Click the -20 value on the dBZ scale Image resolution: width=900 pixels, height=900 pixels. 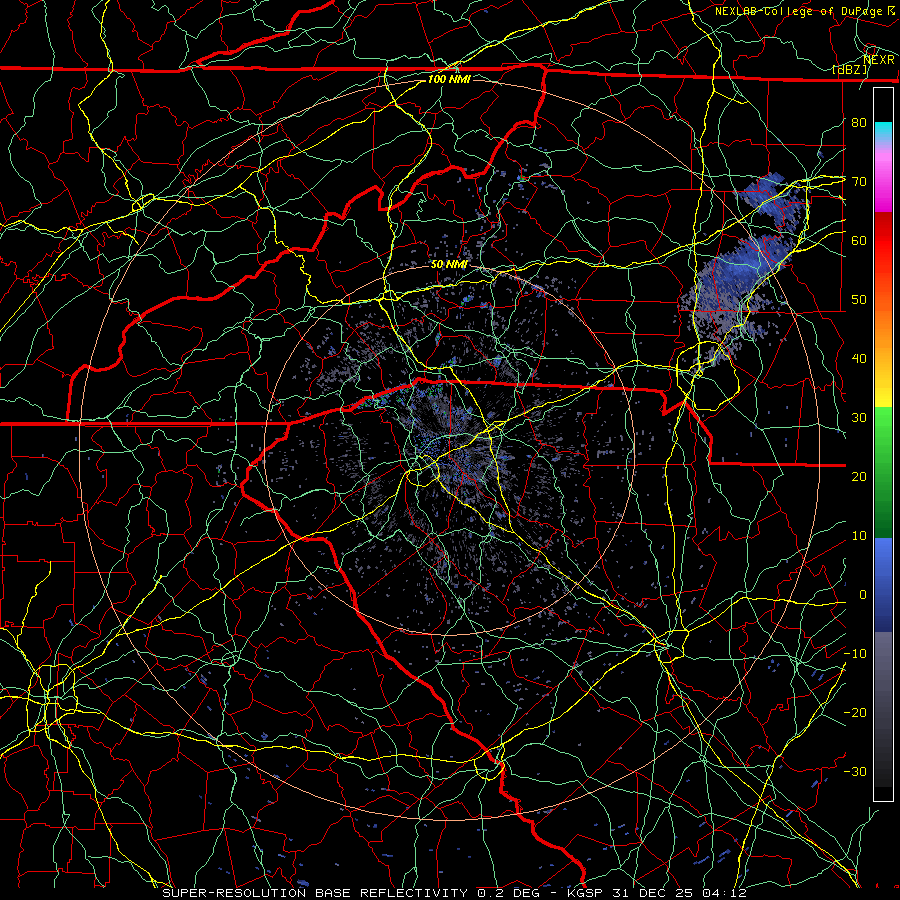(x=855, y=713)
